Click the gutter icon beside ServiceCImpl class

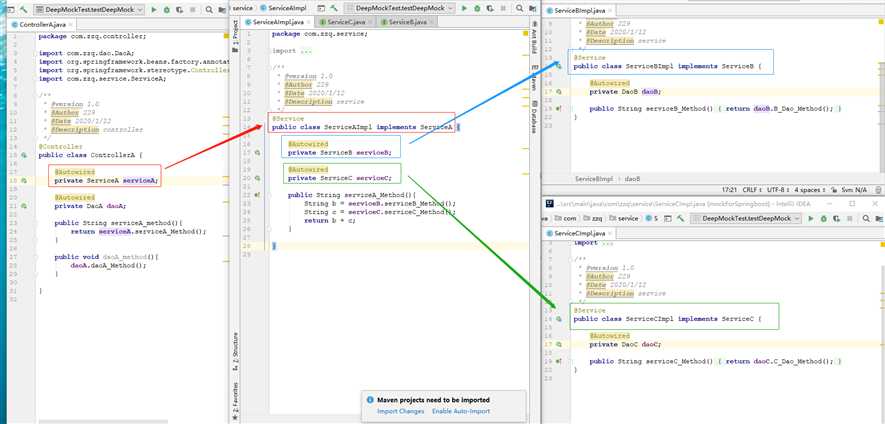pos(559,319)
